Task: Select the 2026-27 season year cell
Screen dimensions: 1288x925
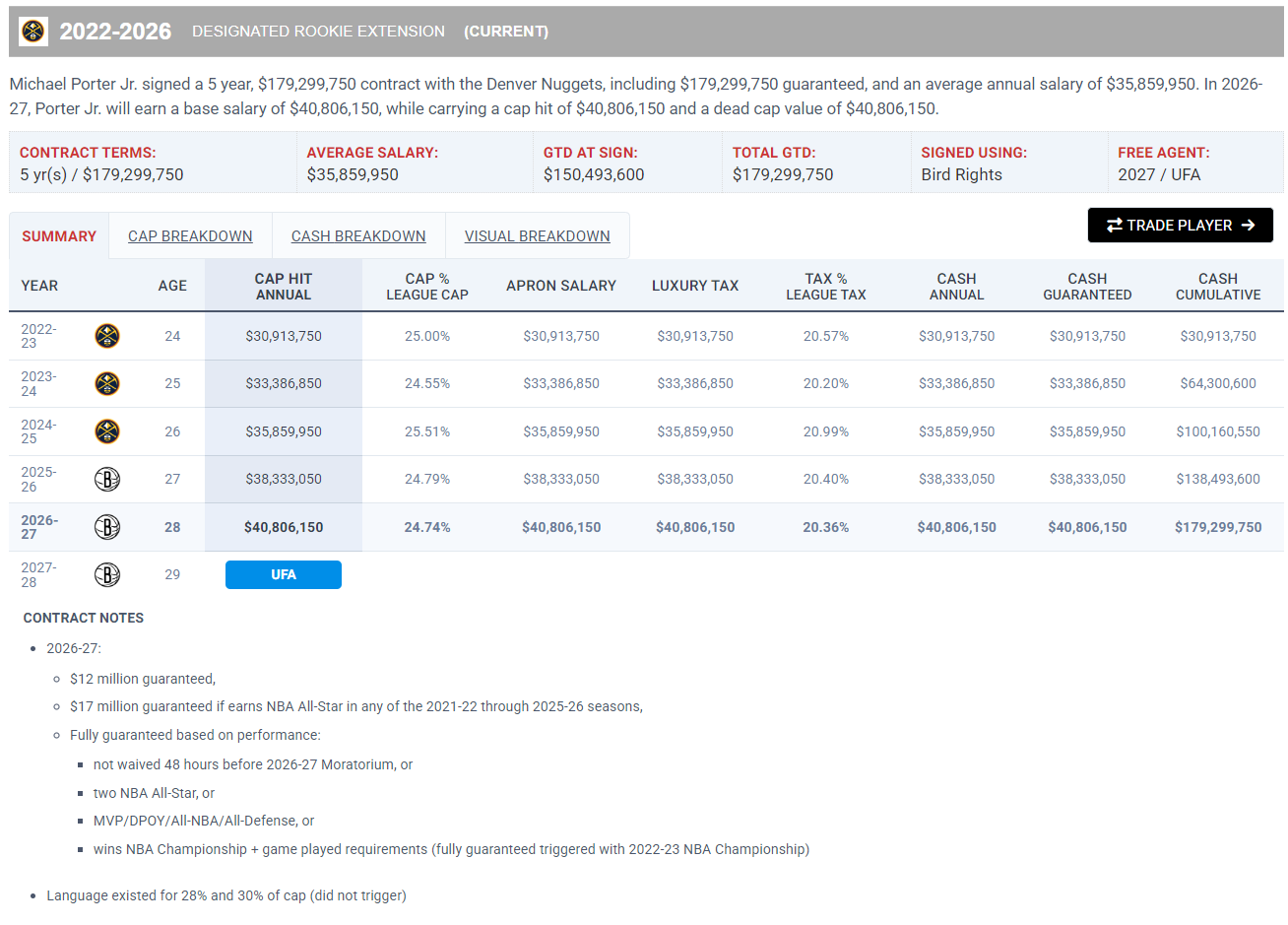Action: pos(39,527)
